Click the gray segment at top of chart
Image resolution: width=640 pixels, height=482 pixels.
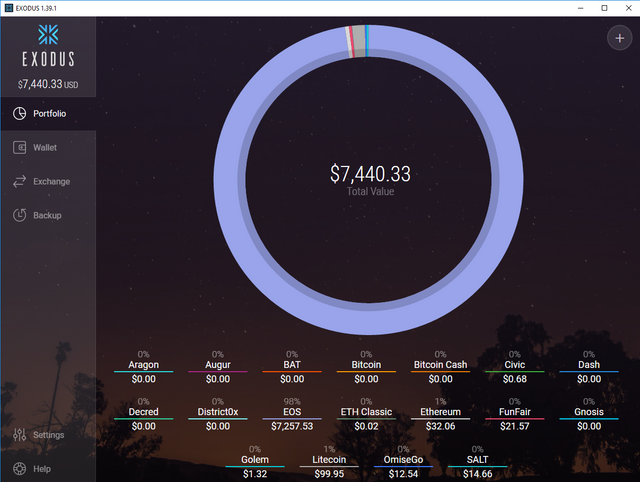[x=359, y=41]
